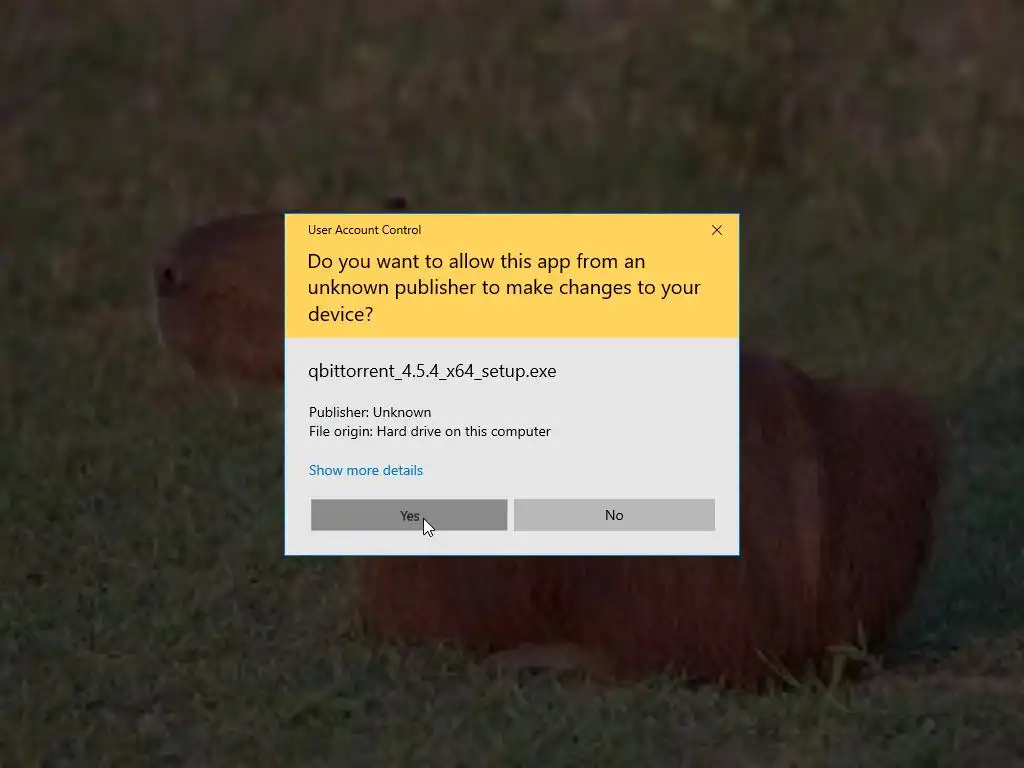This screenshot has height=768, width=1024.
Task: Click the word device? in the heading
Action: [340, 314]
